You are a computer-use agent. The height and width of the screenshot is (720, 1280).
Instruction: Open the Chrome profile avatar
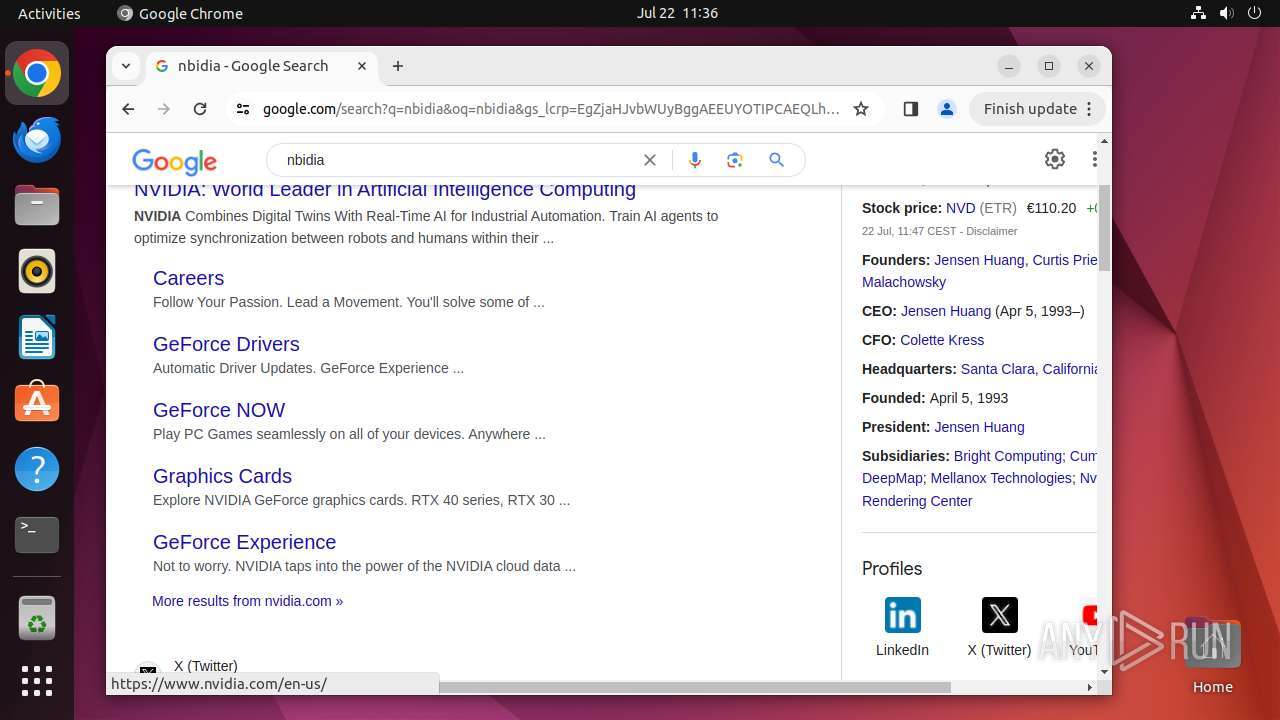click(x=947, y=109)
